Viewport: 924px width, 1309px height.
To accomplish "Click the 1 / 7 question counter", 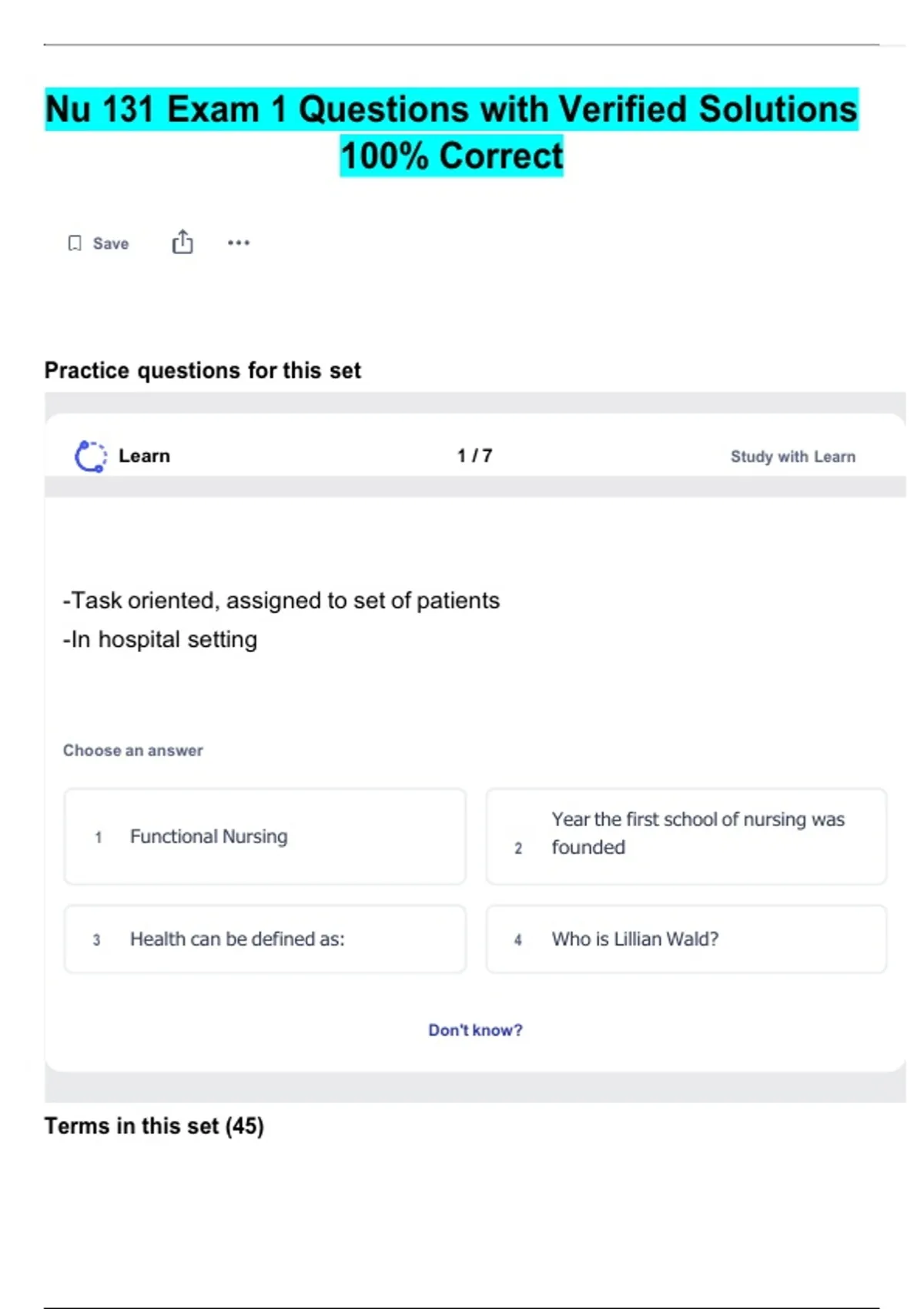I will click(x=474, y=456).
